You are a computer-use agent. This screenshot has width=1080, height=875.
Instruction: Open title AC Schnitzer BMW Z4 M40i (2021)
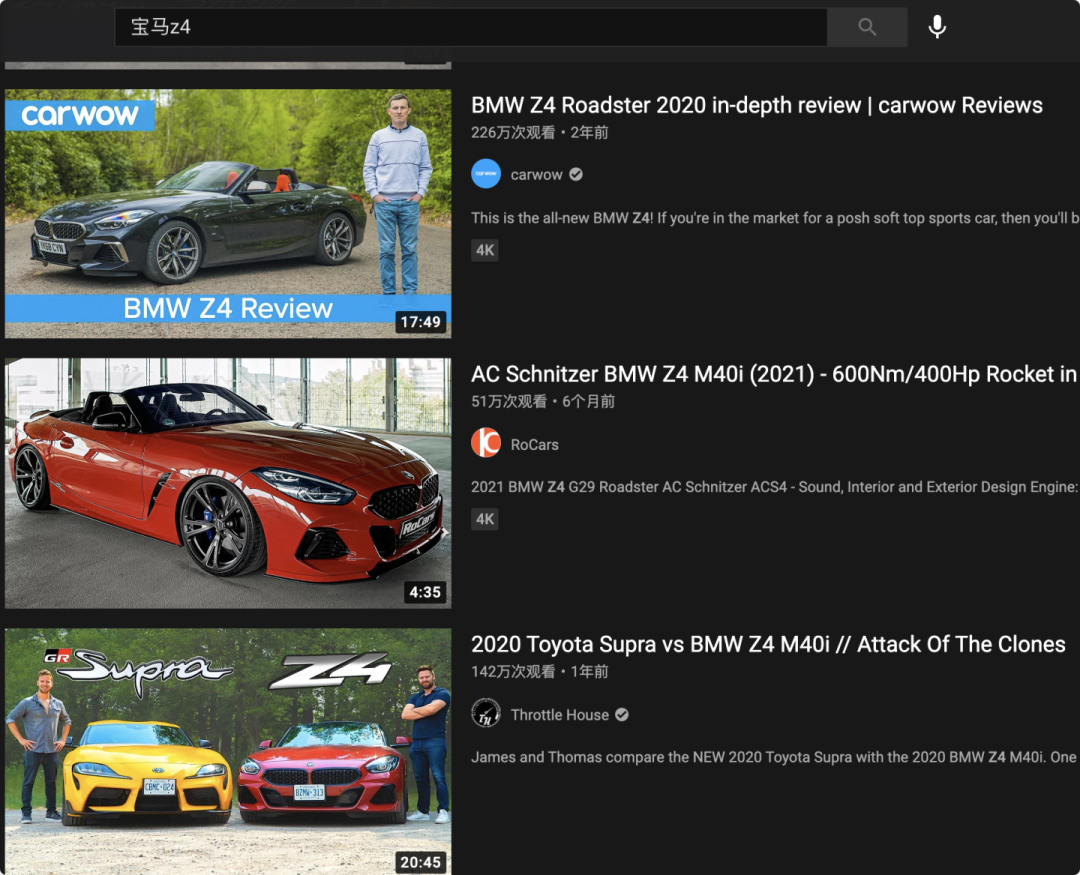tap(775, 374)
